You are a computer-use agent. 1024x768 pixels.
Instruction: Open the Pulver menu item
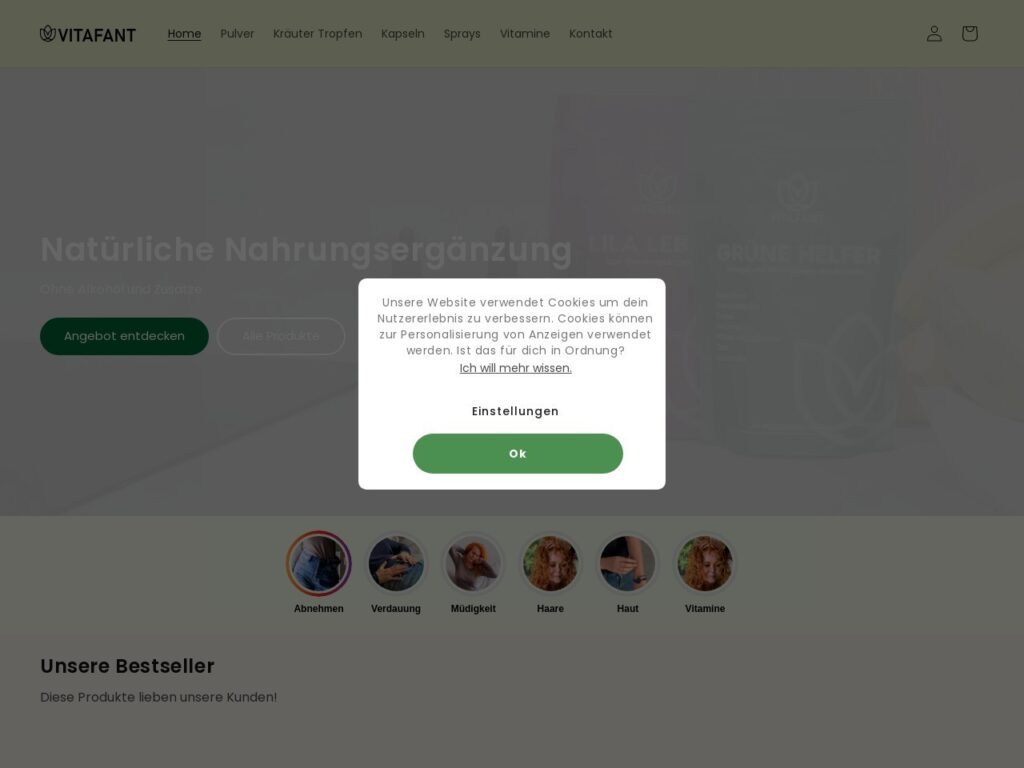[x=237, y=33]
